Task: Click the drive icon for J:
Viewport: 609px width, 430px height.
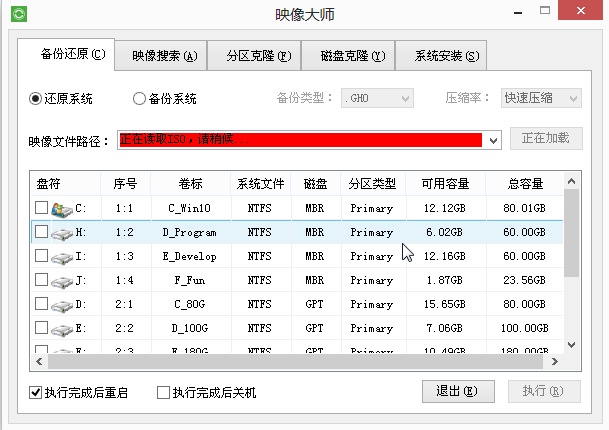Action: click(62, 282)
